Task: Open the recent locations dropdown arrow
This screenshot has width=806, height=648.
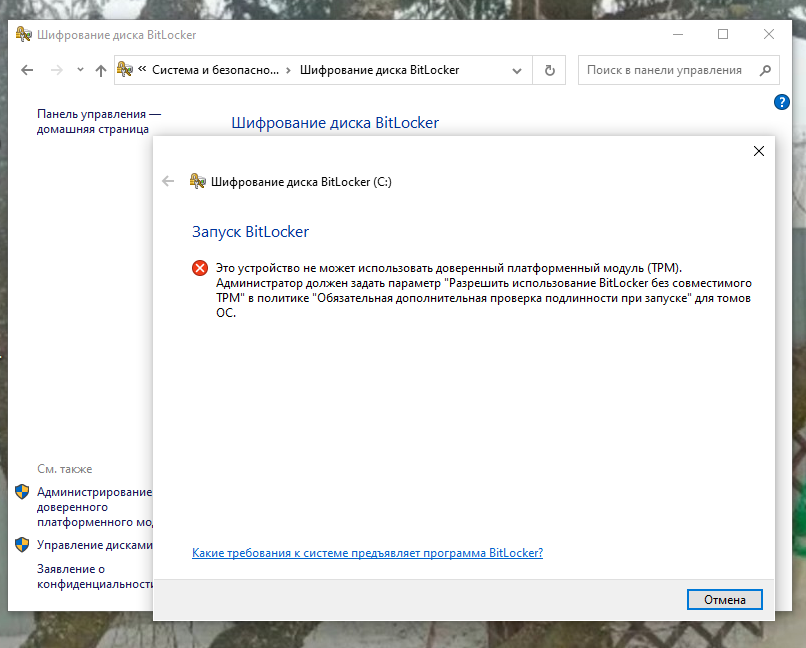Action: pos(80,70)
